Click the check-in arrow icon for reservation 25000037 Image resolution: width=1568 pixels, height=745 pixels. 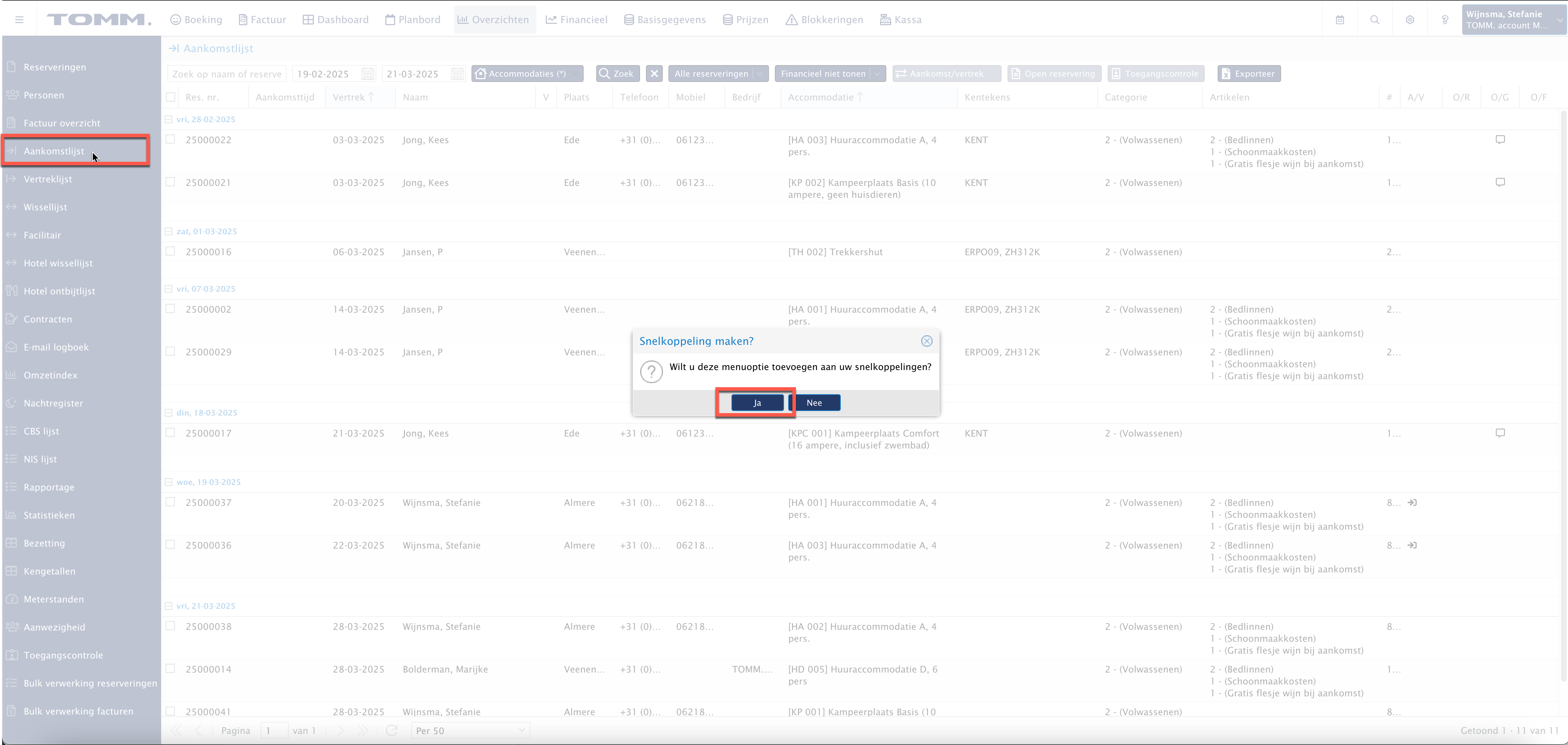click(1412, 503)
